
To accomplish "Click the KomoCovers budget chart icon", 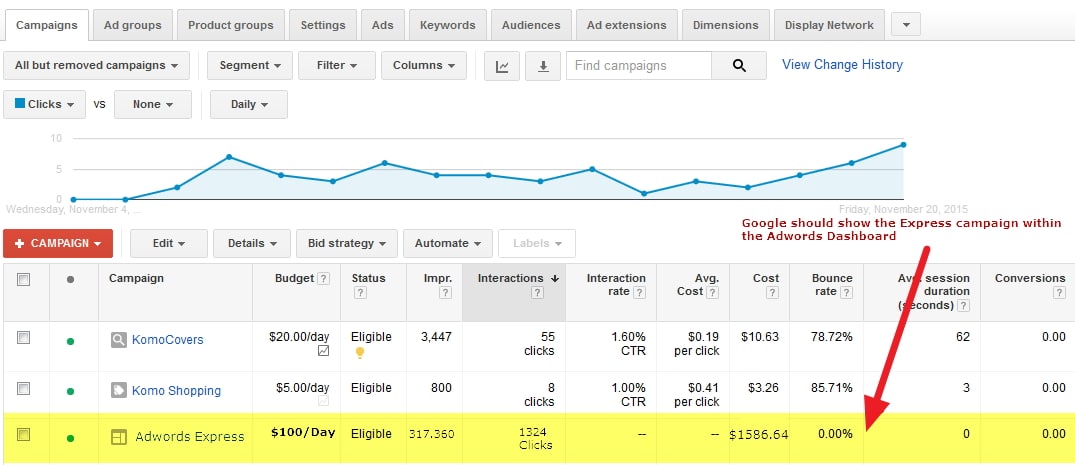I will 323,350.
